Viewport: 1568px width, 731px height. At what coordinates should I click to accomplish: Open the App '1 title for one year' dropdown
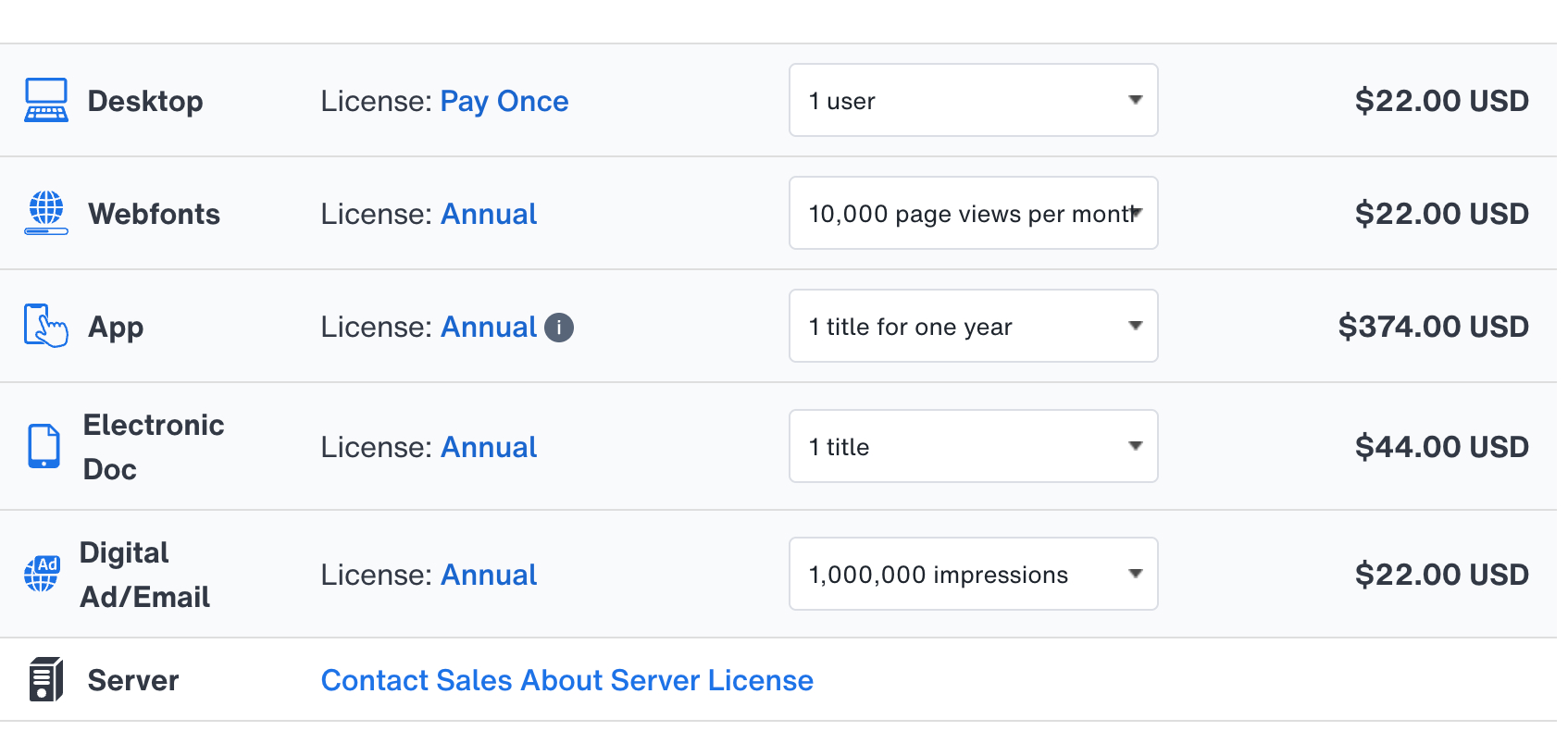(x=973, y=327)
